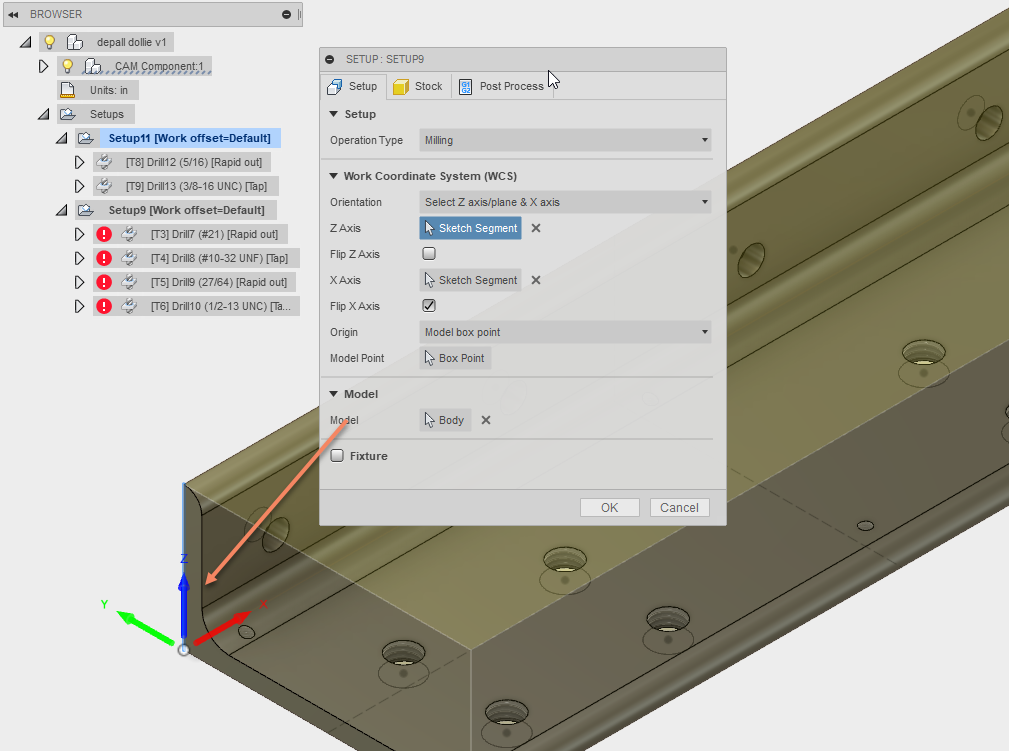
Task: Cancel the SETUP9 dialog
Action: [679, 507]
